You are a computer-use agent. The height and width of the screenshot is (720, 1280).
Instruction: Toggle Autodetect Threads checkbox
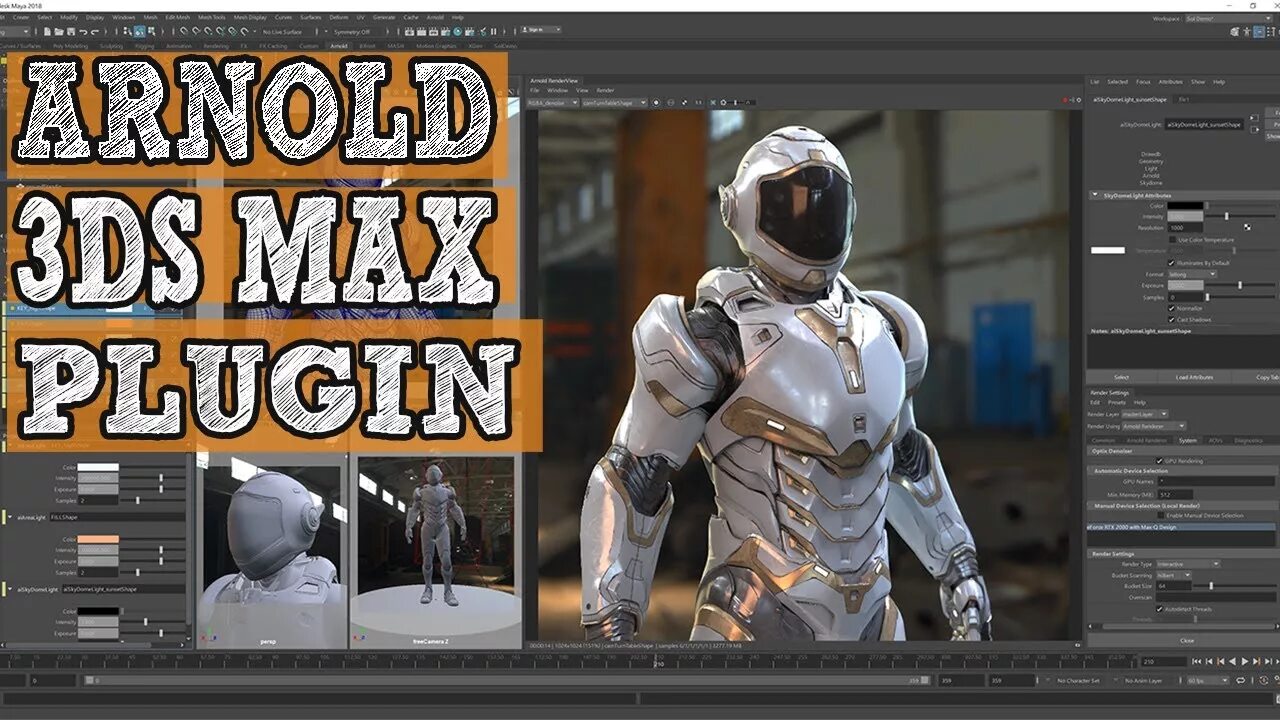(1159, 608)
